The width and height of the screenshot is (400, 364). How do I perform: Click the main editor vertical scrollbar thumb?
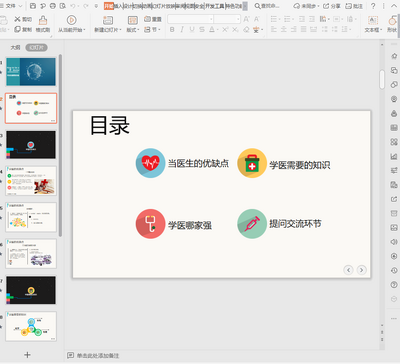[382, 79]
